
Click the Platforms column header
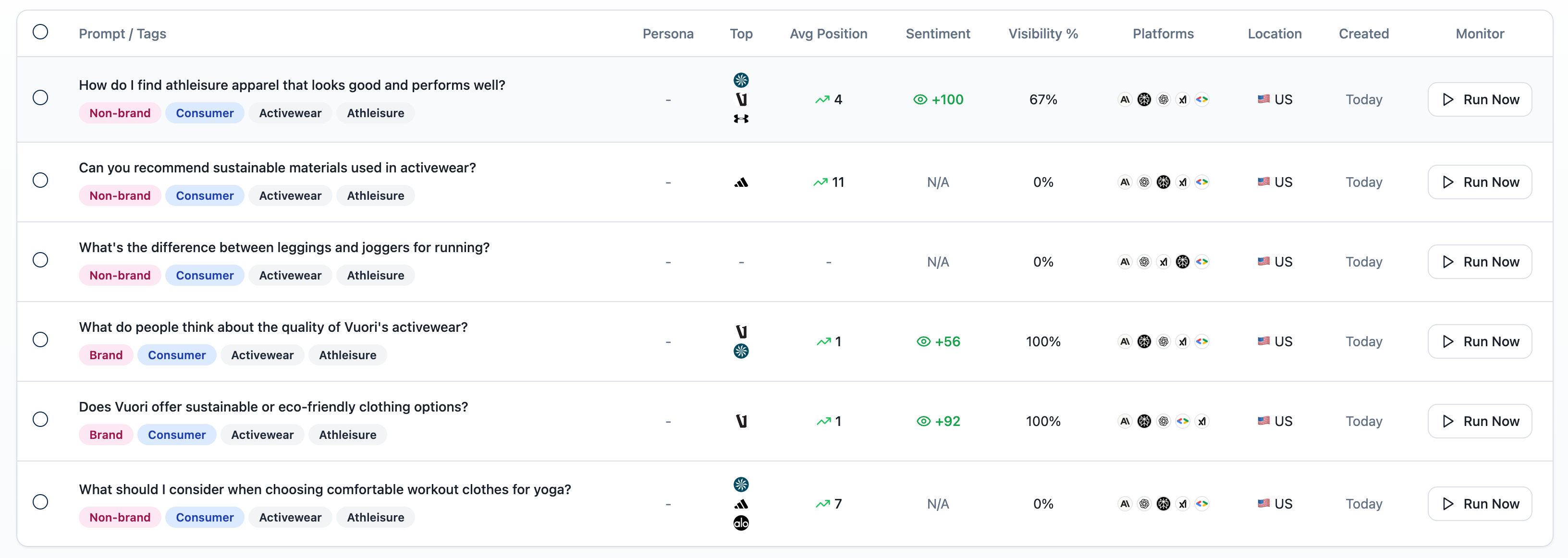click(x=1163, y=34)
